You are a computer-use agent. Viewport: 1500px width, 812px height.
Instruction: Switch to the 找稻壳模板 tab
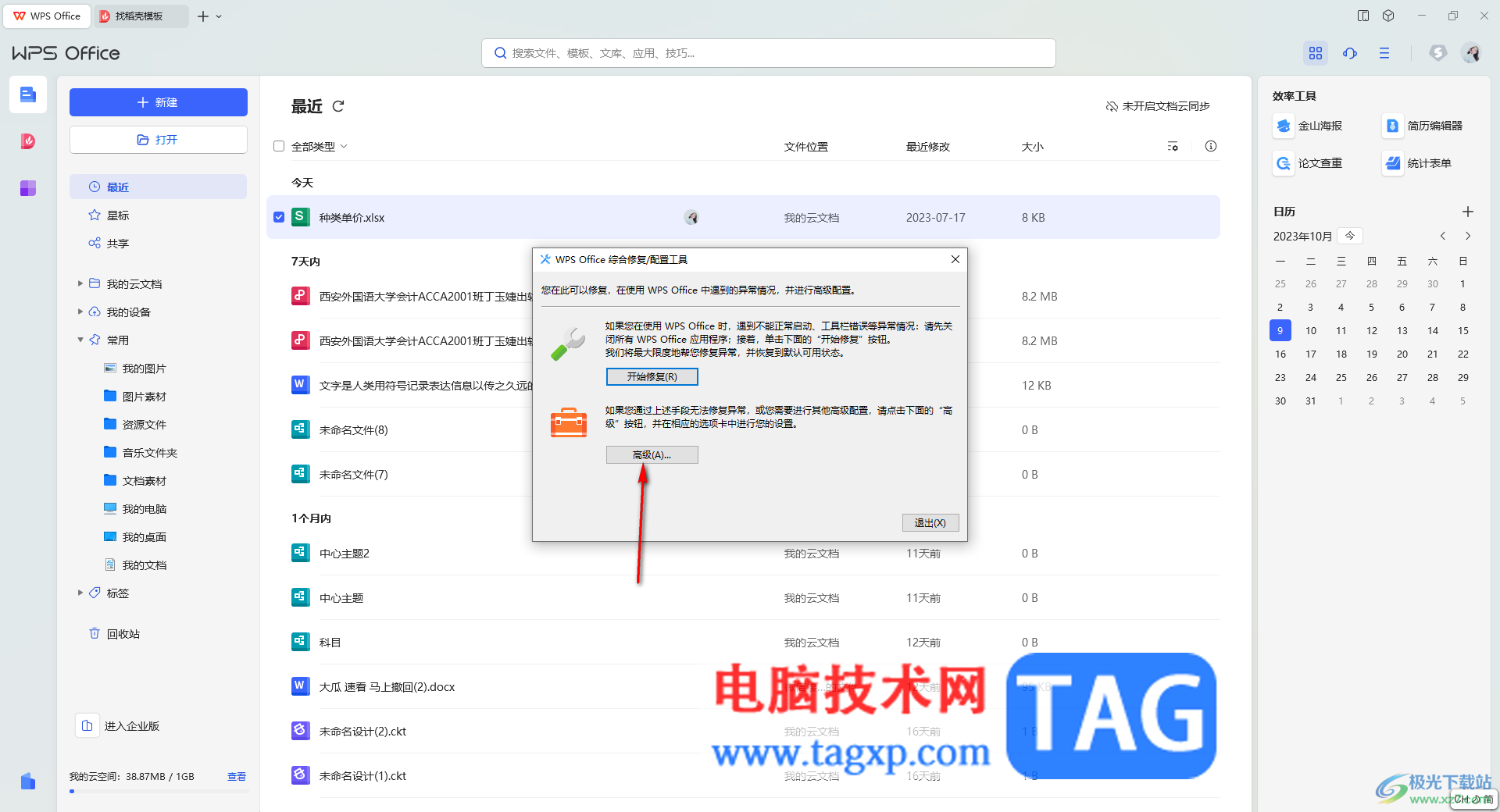click(x=141, y=16)
